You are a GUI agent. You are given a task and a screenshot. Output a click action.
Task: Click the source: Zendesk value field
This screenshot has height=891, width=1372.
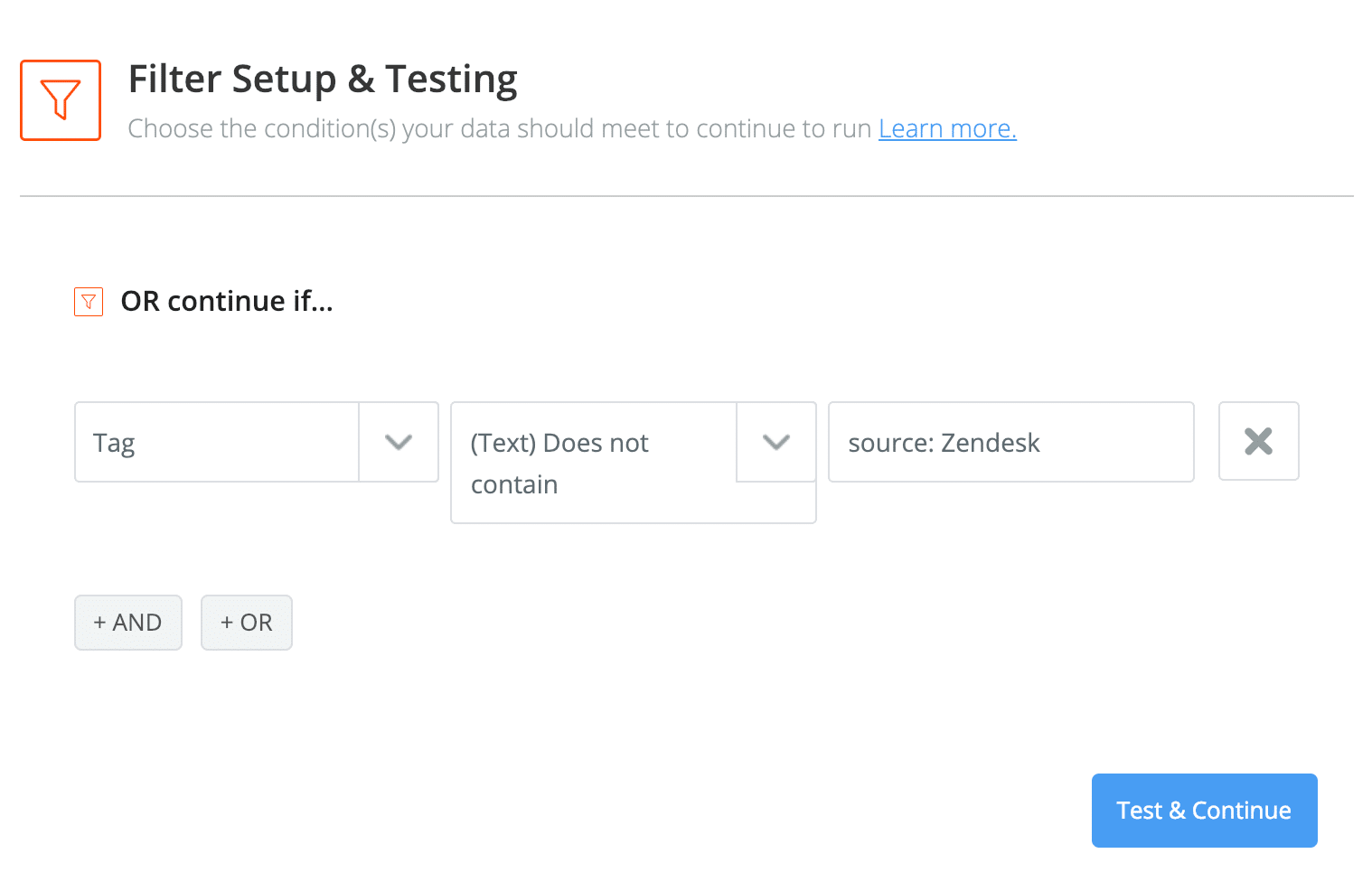pos(1011,442)
